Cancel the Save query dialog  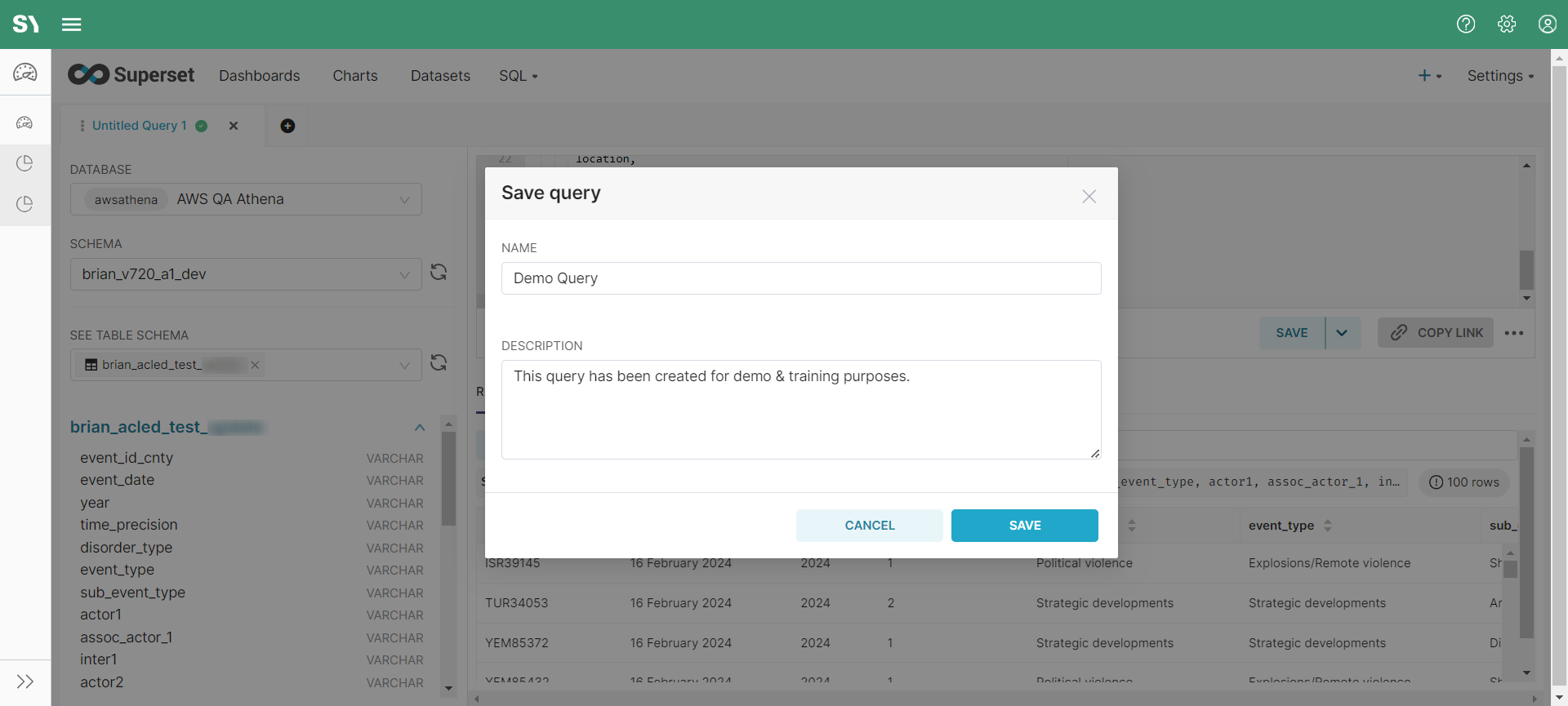[x=869, y=526]
